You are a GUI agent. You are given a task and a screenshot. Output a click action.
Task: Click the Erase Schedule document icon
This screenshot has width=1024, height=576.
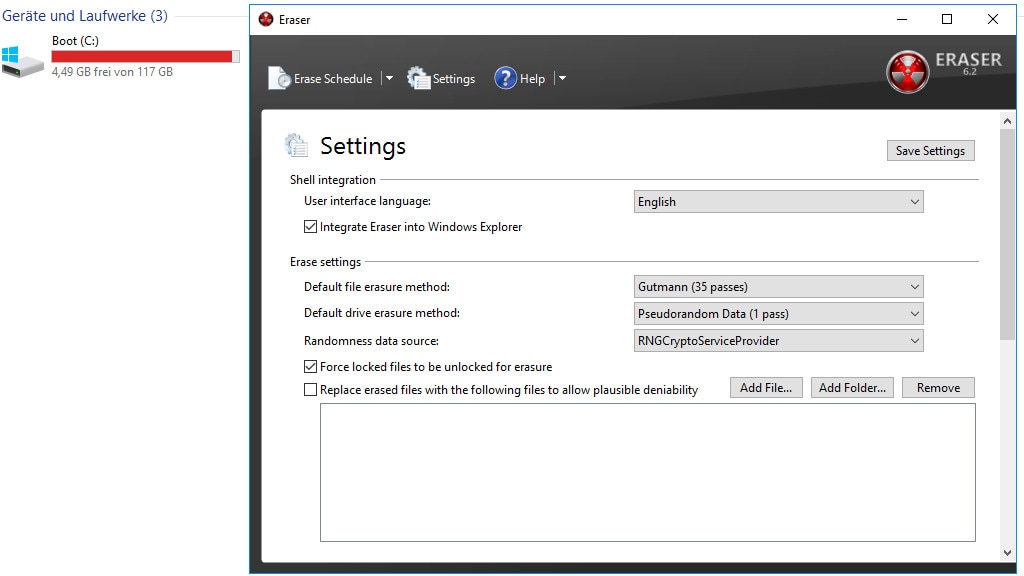point(279,78)
